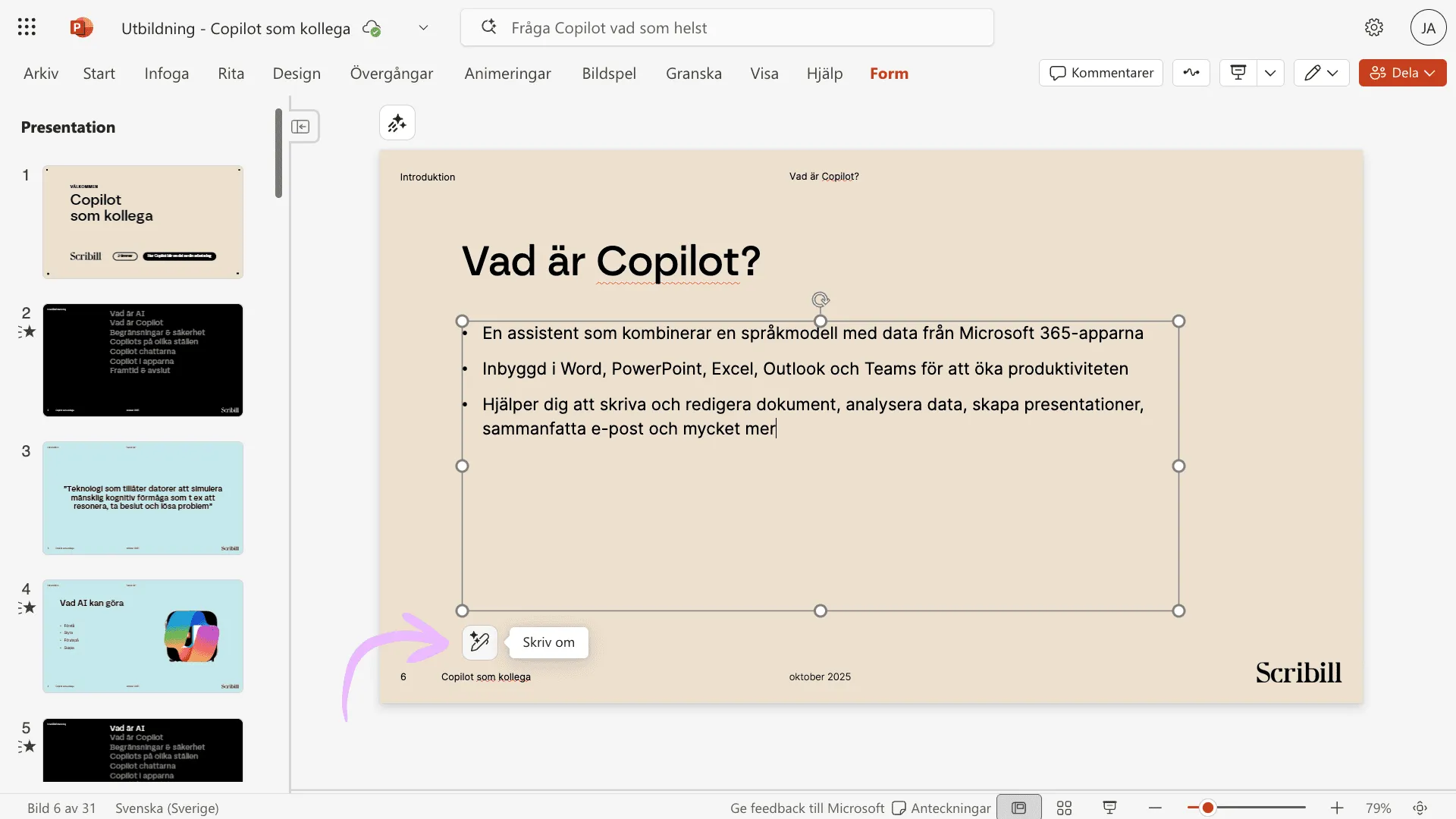Start slideshow from status bar icon

point(1109,808)
